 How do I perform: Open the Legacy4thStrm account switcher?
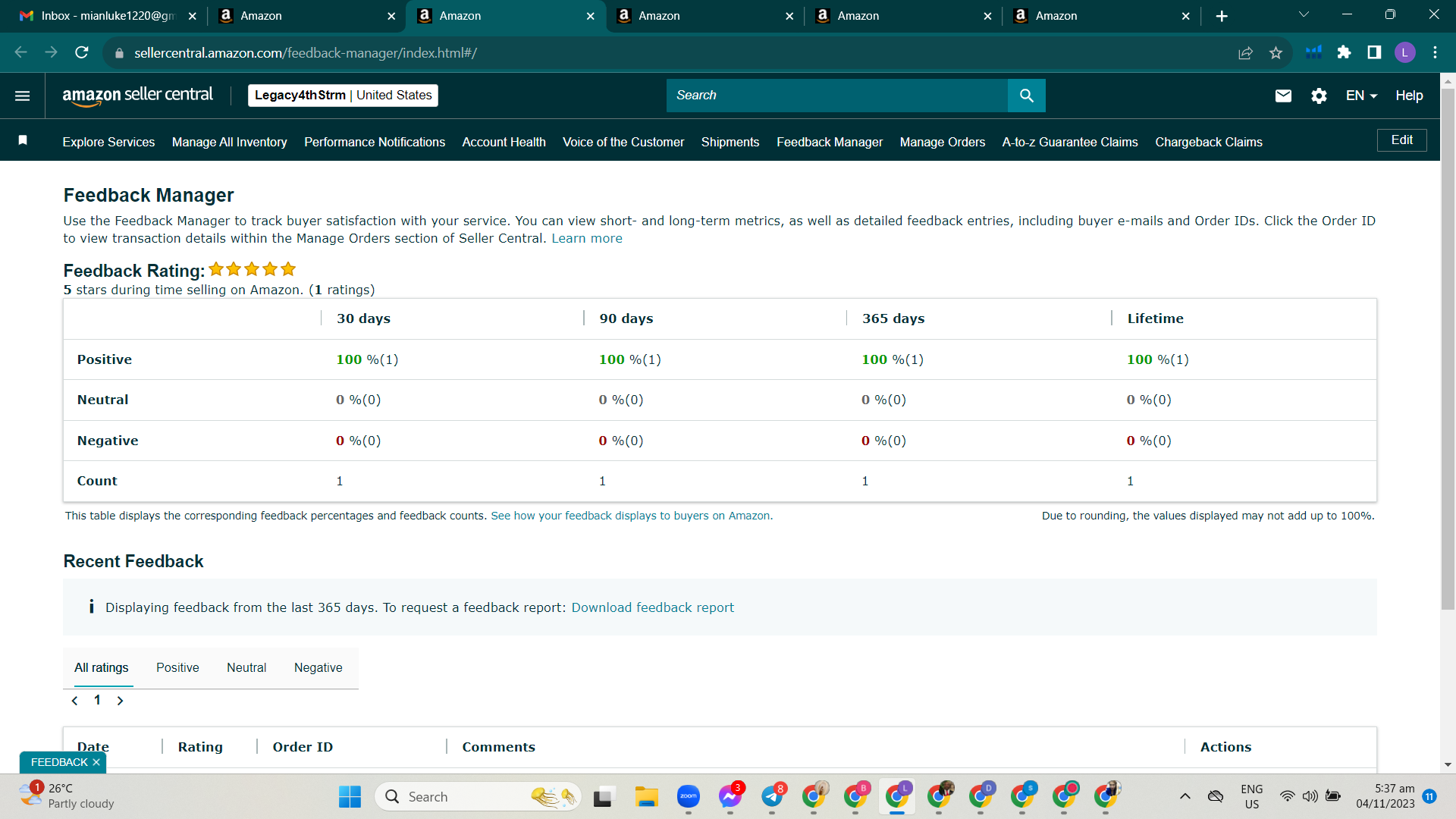click(x=343, y=96)
